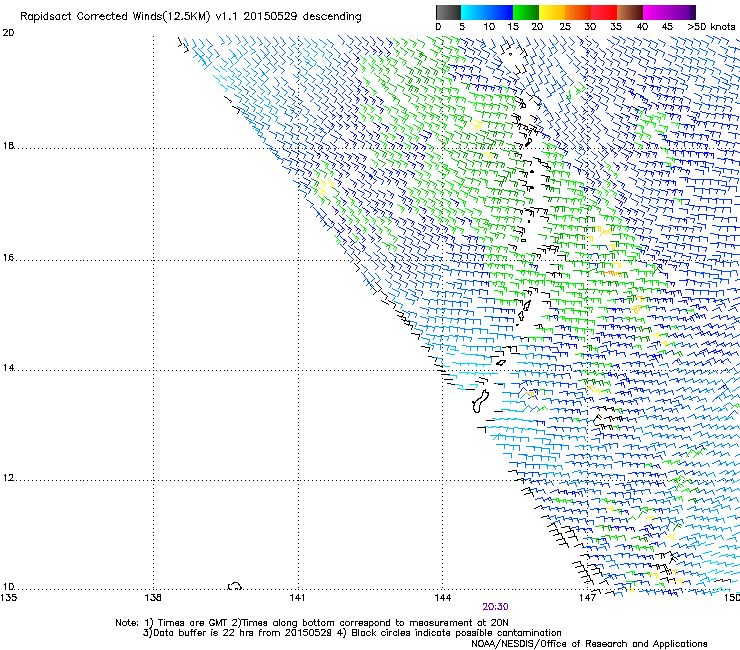Image resolution: width=740 pixels, height=650 pixels.
Task: Click the latitude 12 axis label
Action: coord(8,478)
